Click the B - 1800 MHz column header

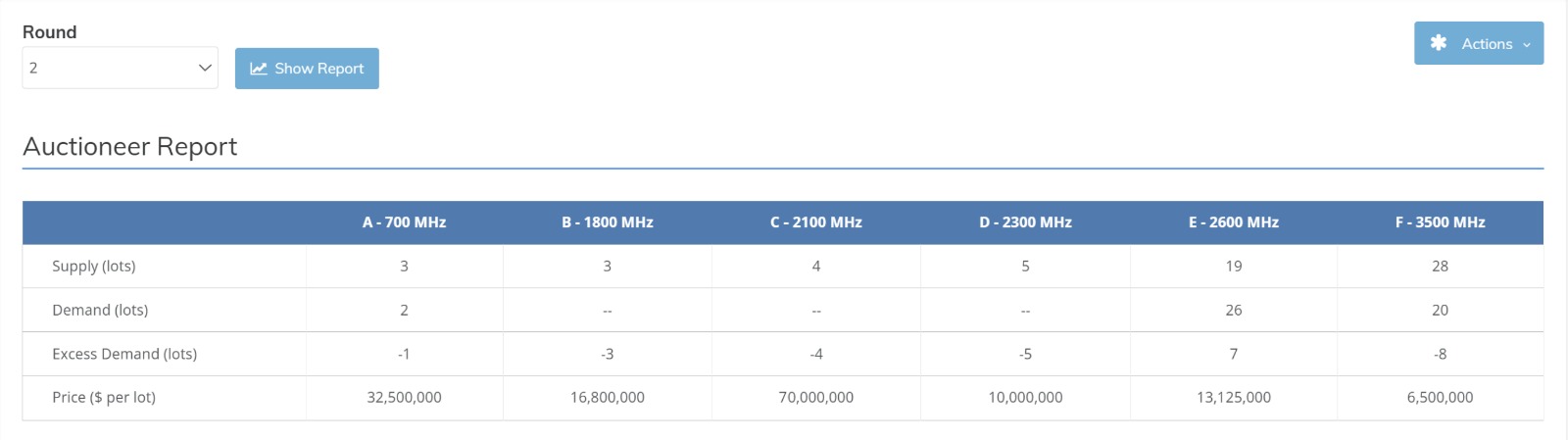tap(607, 222)
